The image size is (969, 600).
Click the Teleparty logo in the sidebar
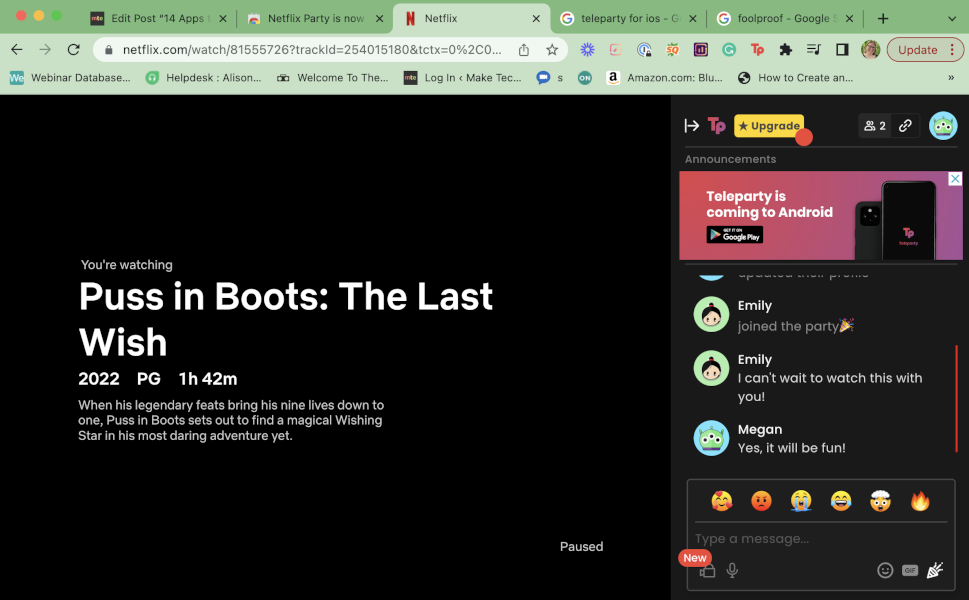(x=716, y=125)
